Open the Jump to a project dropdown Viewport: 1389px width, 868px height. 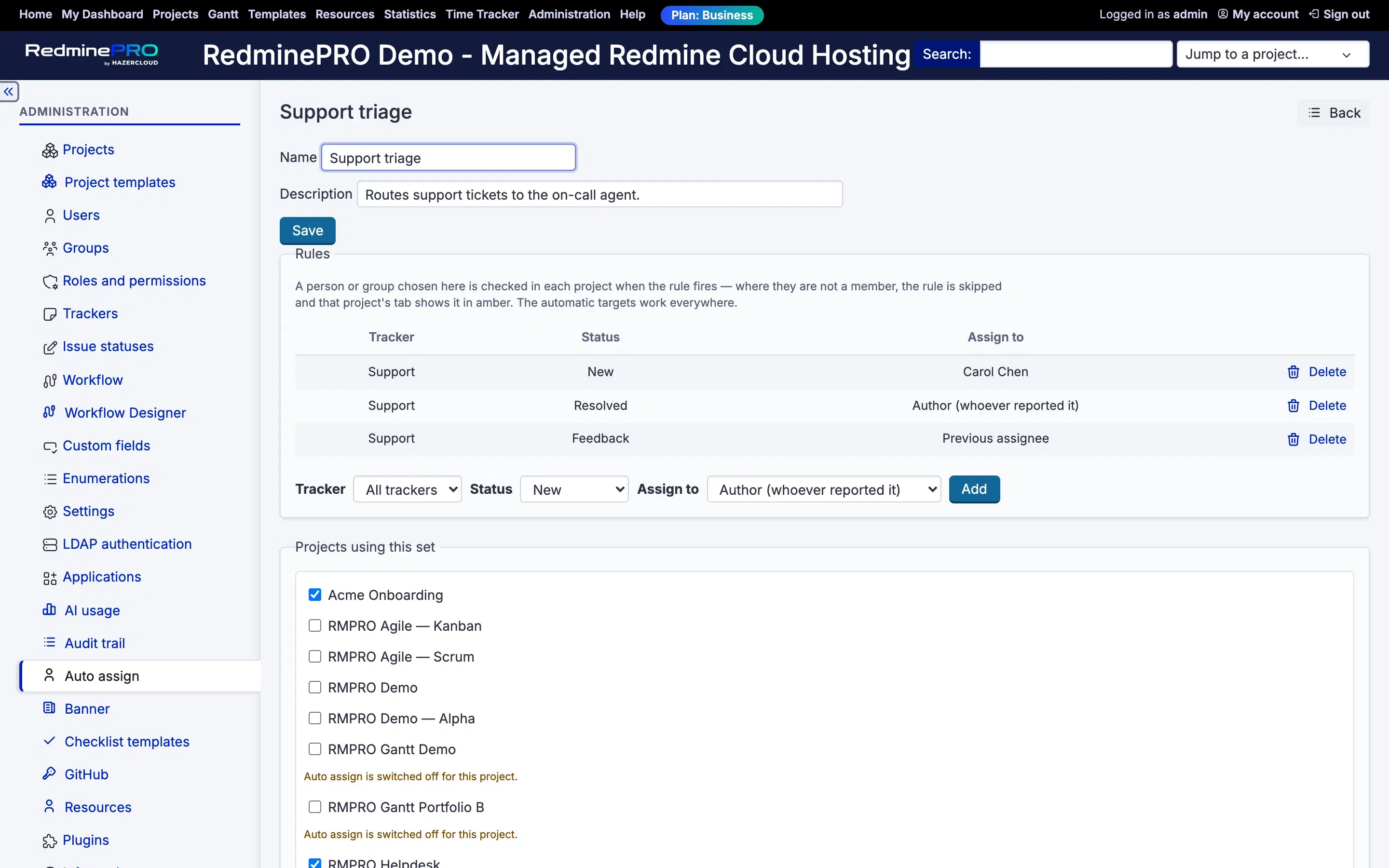coord(1272,54)
